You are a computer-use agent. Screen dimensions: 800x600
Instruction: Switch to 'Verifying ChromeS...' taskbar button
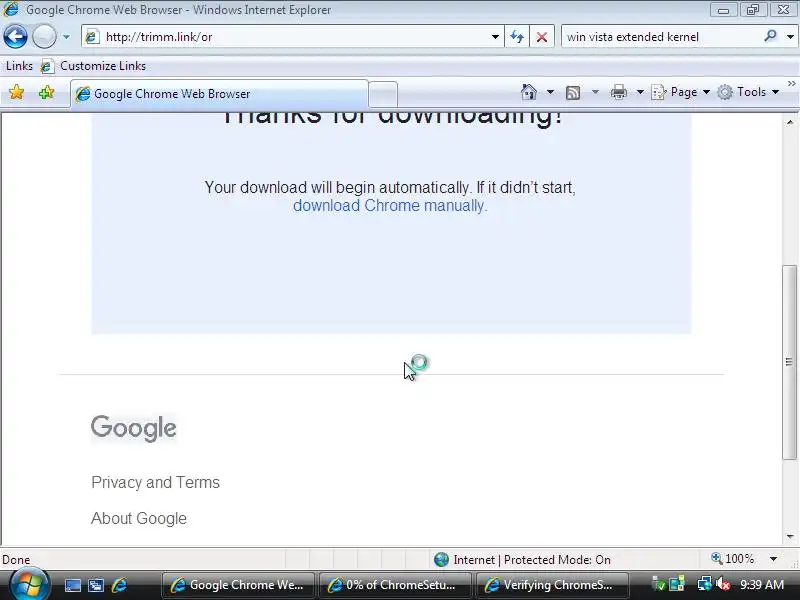pyautogui.click(x=552, y=585)
